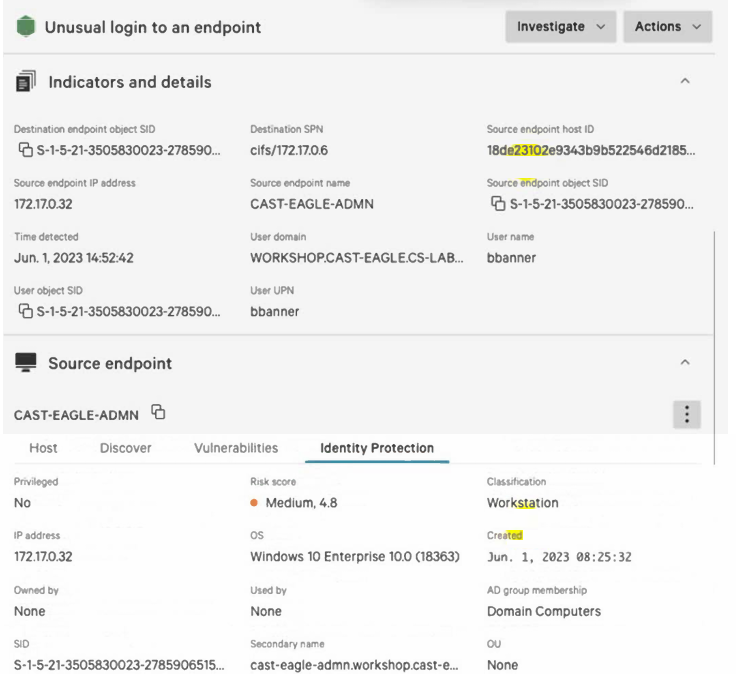The image size is (736, 683).
Task: Click the Secondary name cast-eagle-admn.workshop value
Action: (354, 665)
